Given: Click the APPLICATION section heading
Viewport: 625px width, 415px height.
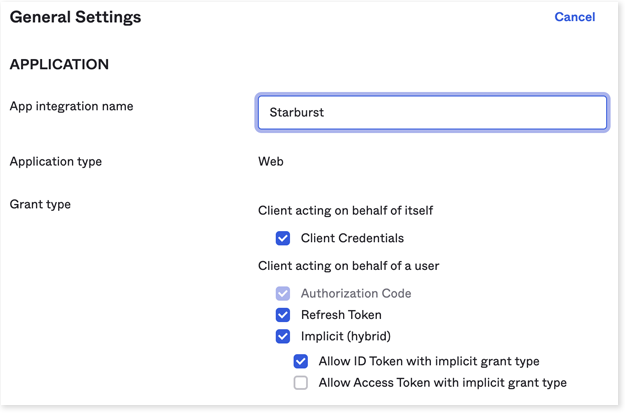Looking at the screenshot, I should point(59,65).
